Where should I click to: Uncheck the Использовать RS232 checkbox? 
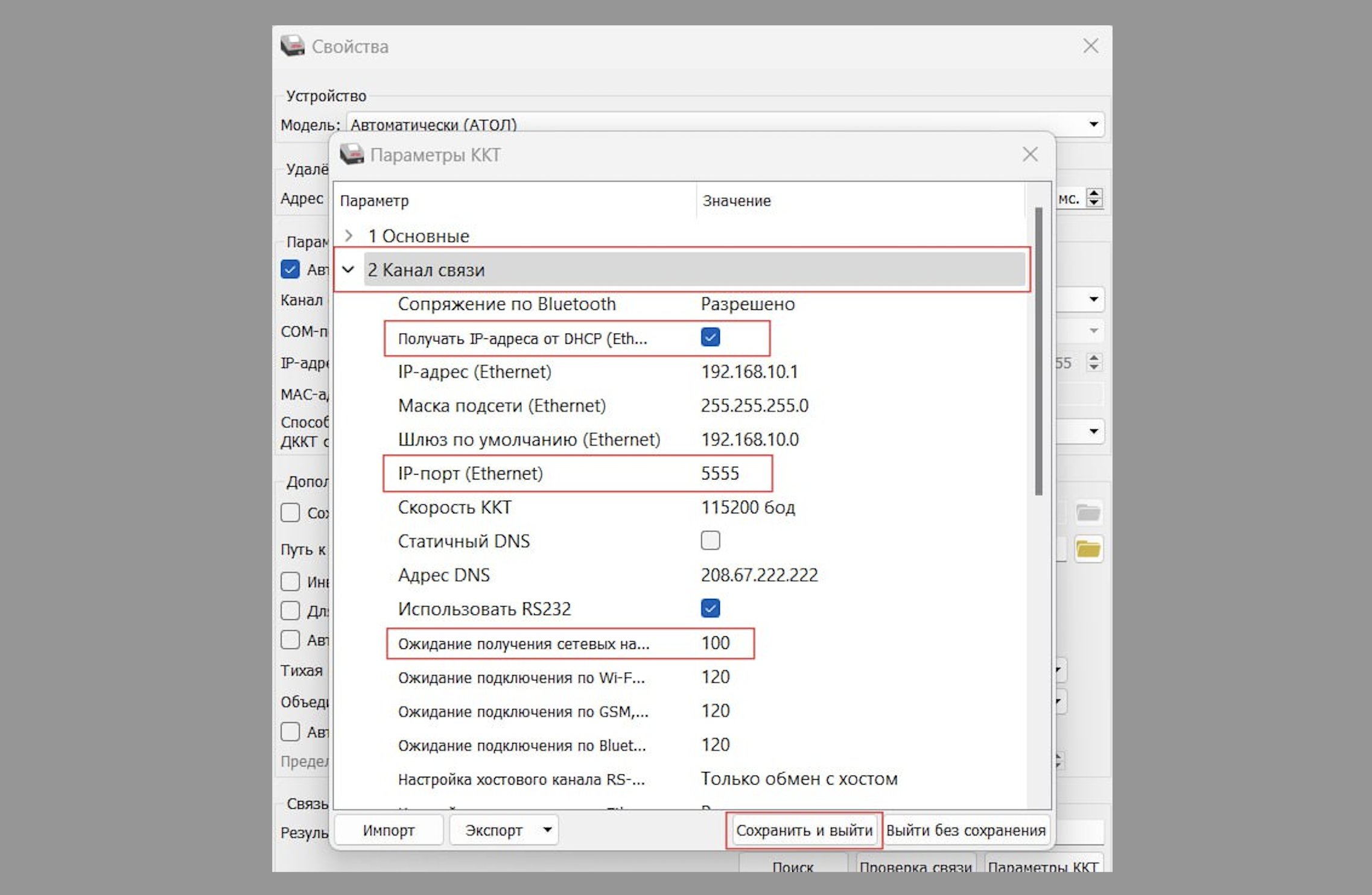(x=710, y=608)
